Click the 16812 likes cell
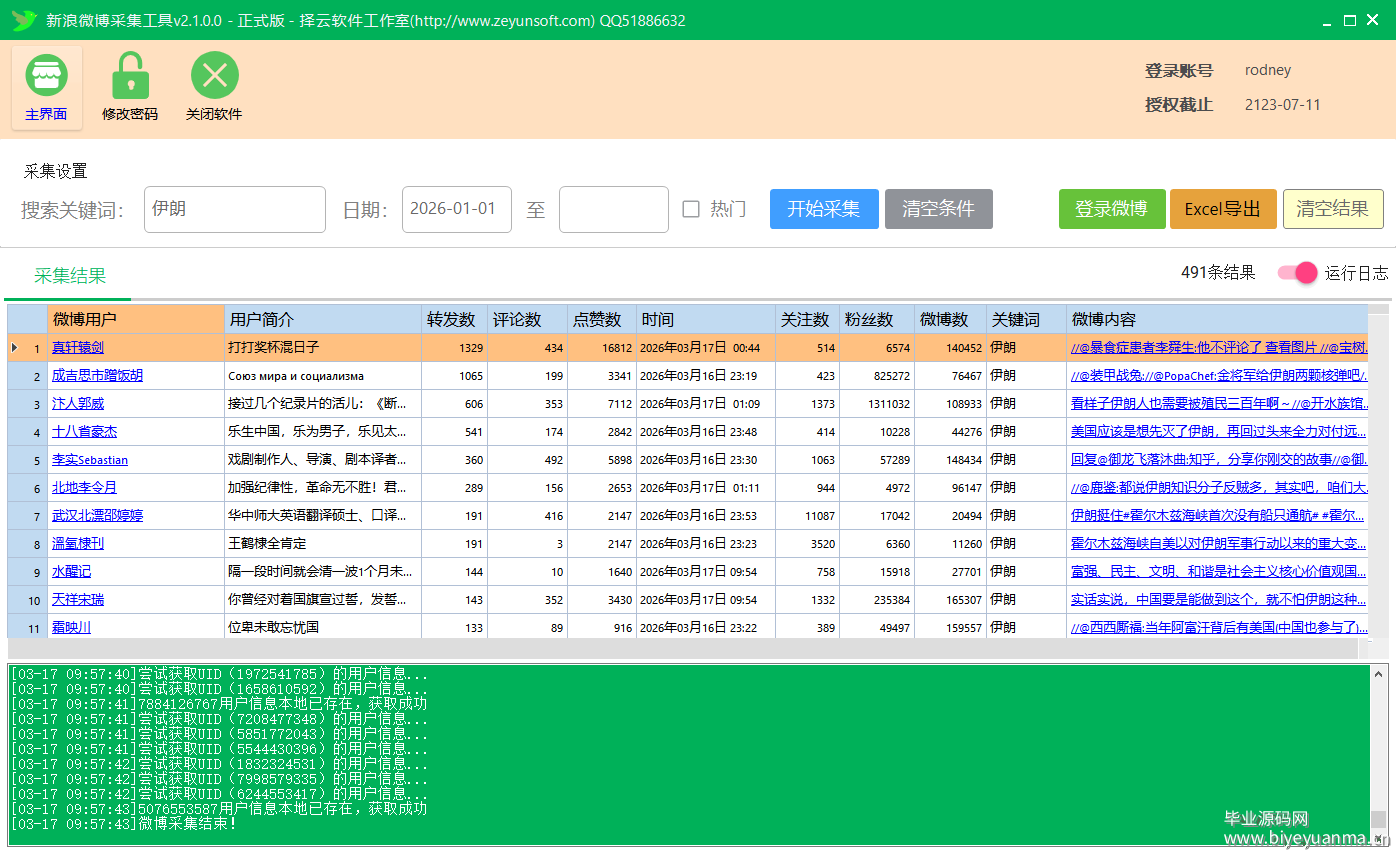The width and height of the screenshot is (1396, 854). [601, 348]
